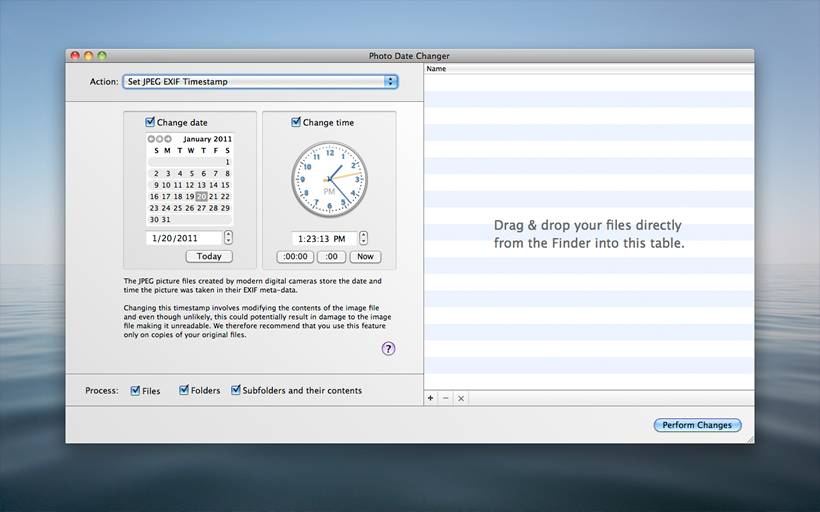Click the Now button

[365, 257]
